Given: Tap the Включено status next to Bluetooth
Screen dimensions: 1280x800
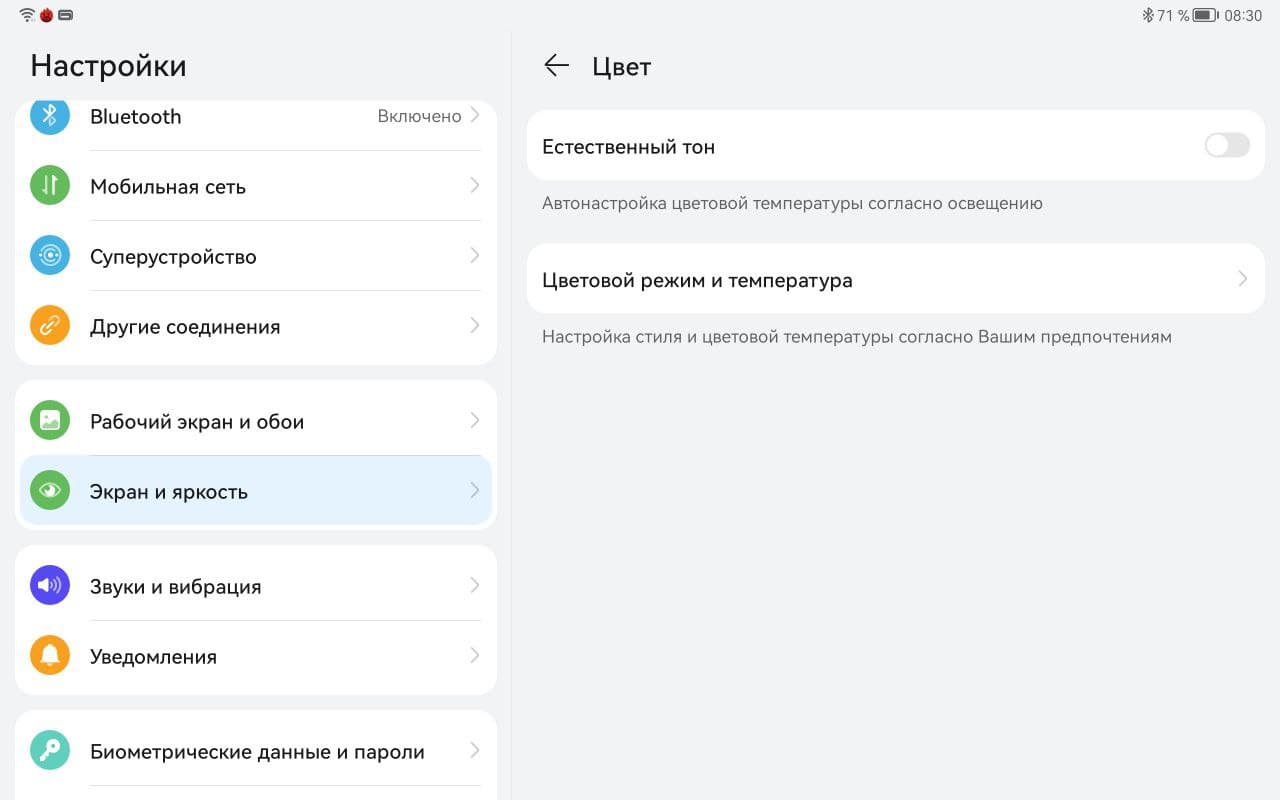Looking at the screenshot, I should (x=419, y=116).
